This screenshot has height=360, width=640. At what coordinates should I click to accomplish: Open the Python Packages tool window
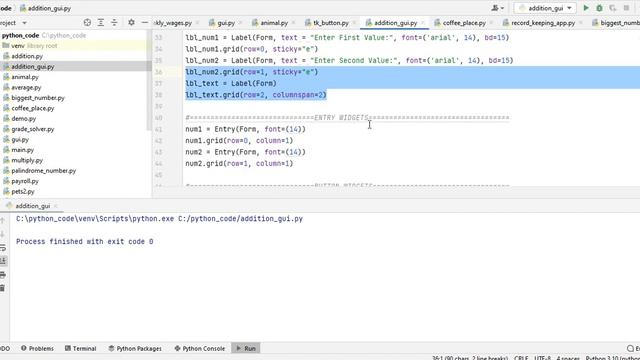pyautogui.click(x=135, y=349)
